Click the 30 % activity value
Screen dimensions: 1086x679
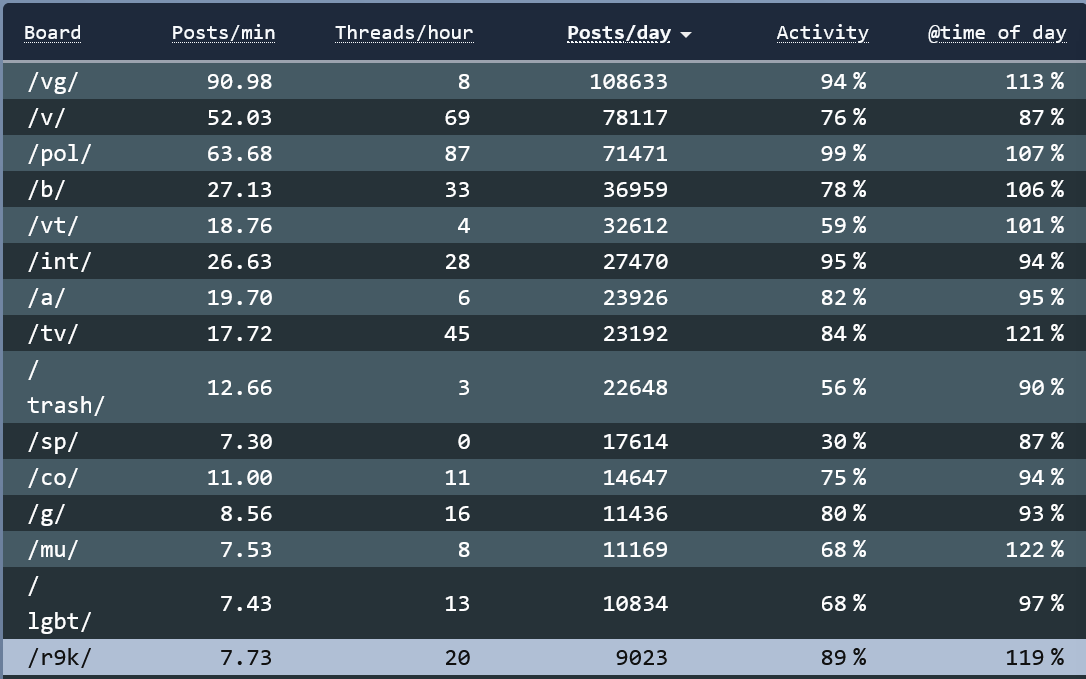(x=844, y=441)
